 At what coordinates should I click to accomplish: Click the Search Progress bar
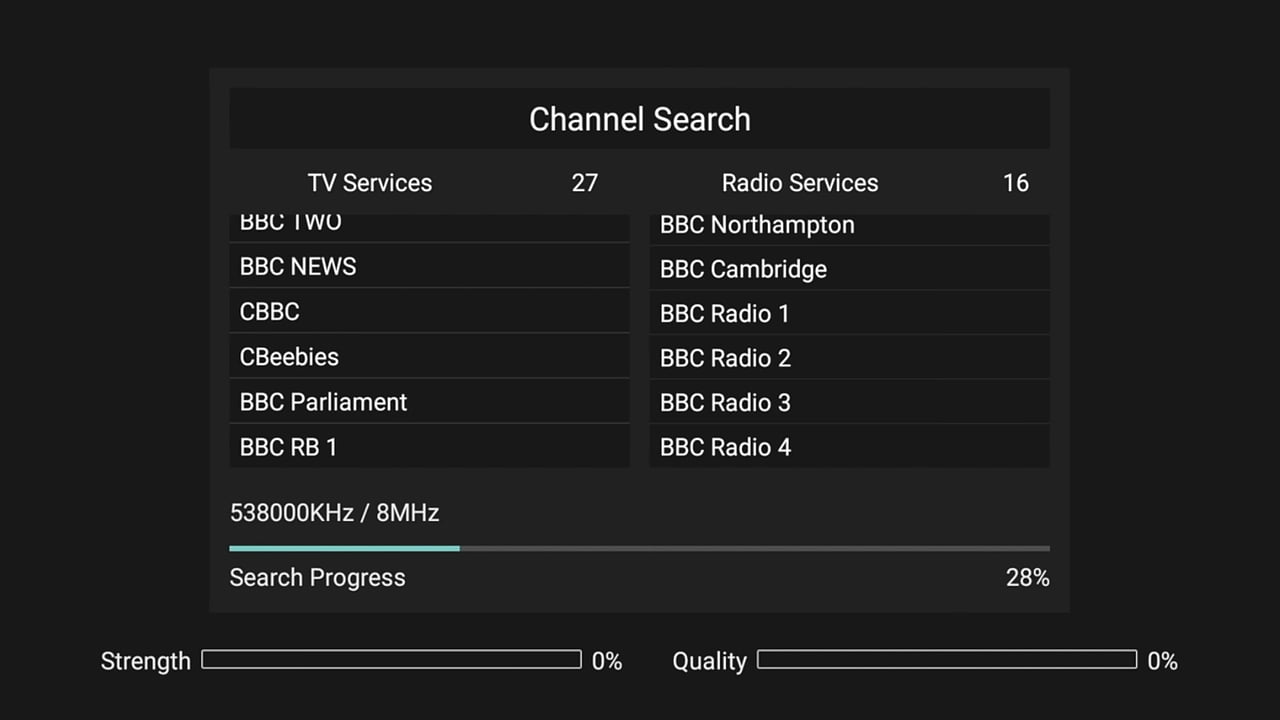point(639,548)
